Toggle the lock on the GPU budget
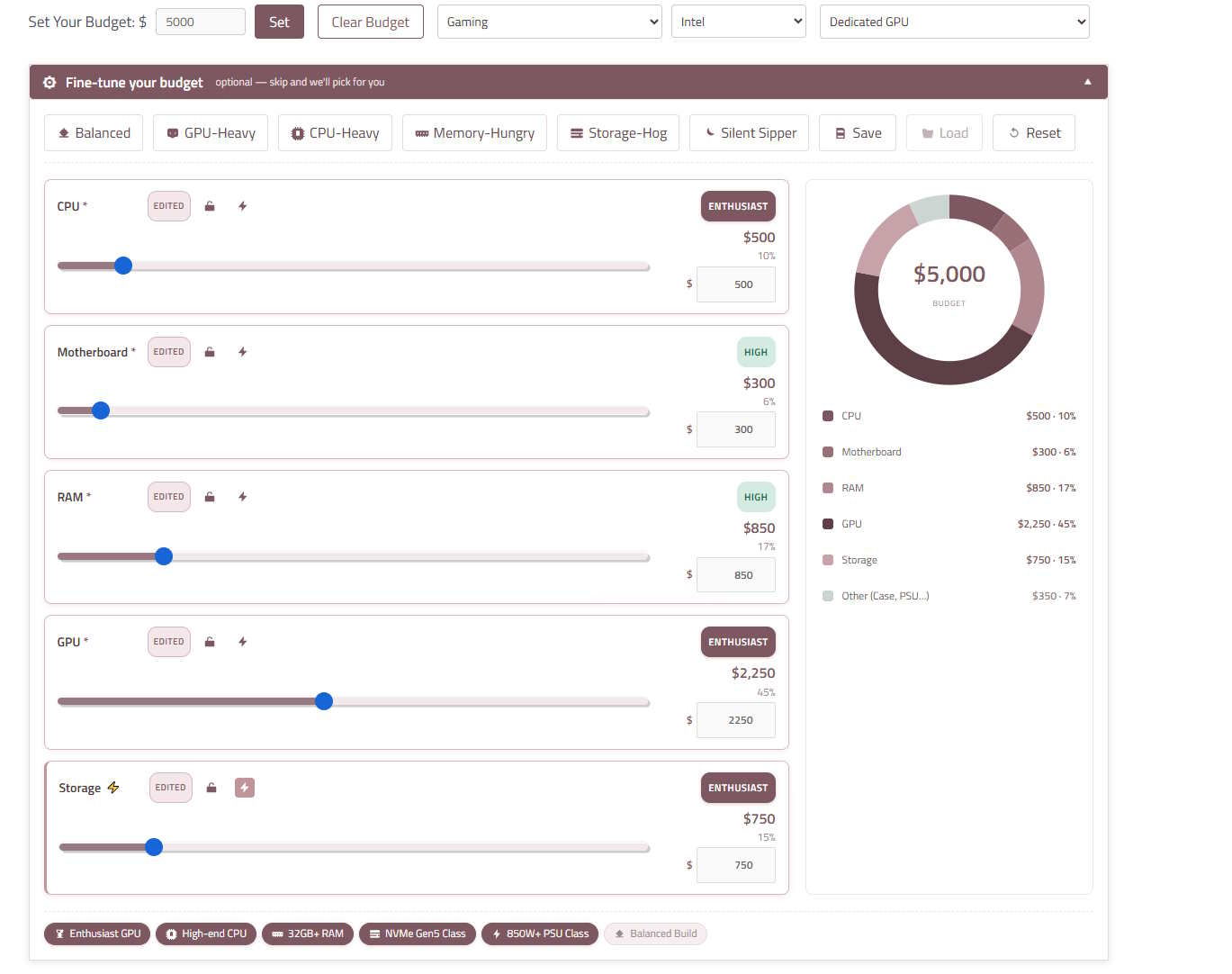This screenshot has width=1232, height=974. [210, 642]
